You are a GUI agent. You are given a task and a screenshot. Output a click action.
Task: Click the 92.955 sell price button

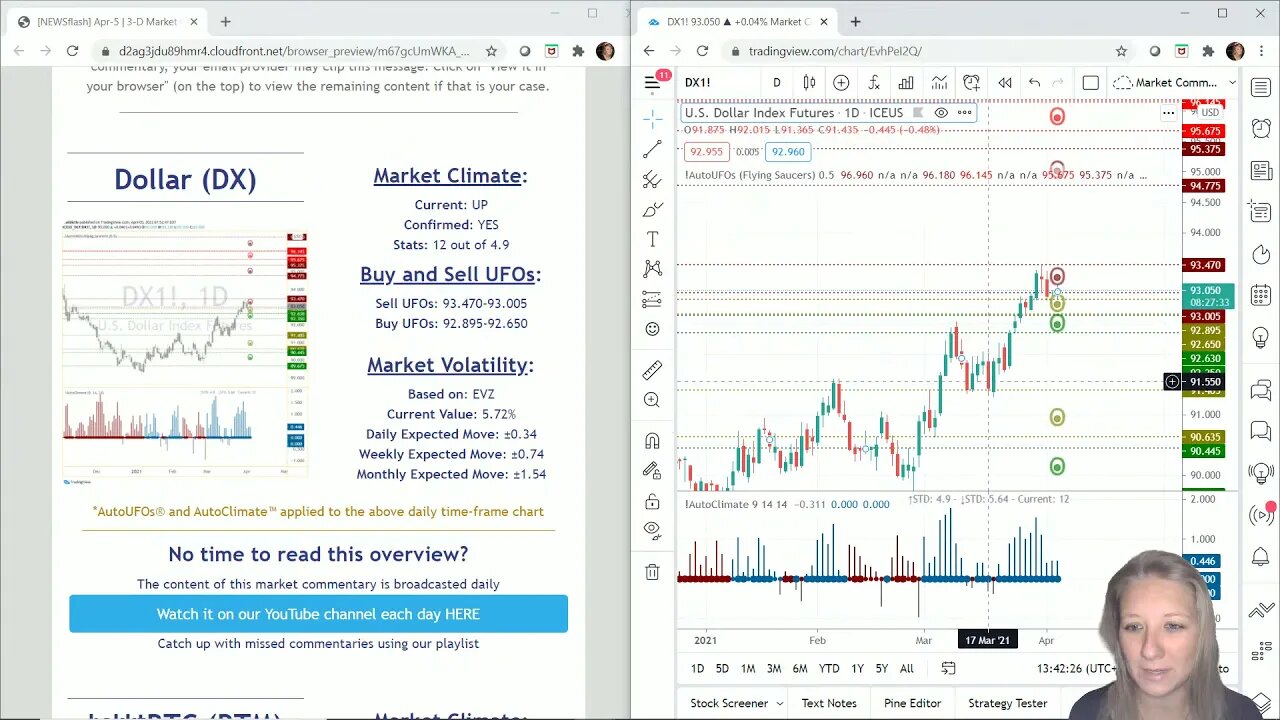[706, 152]
